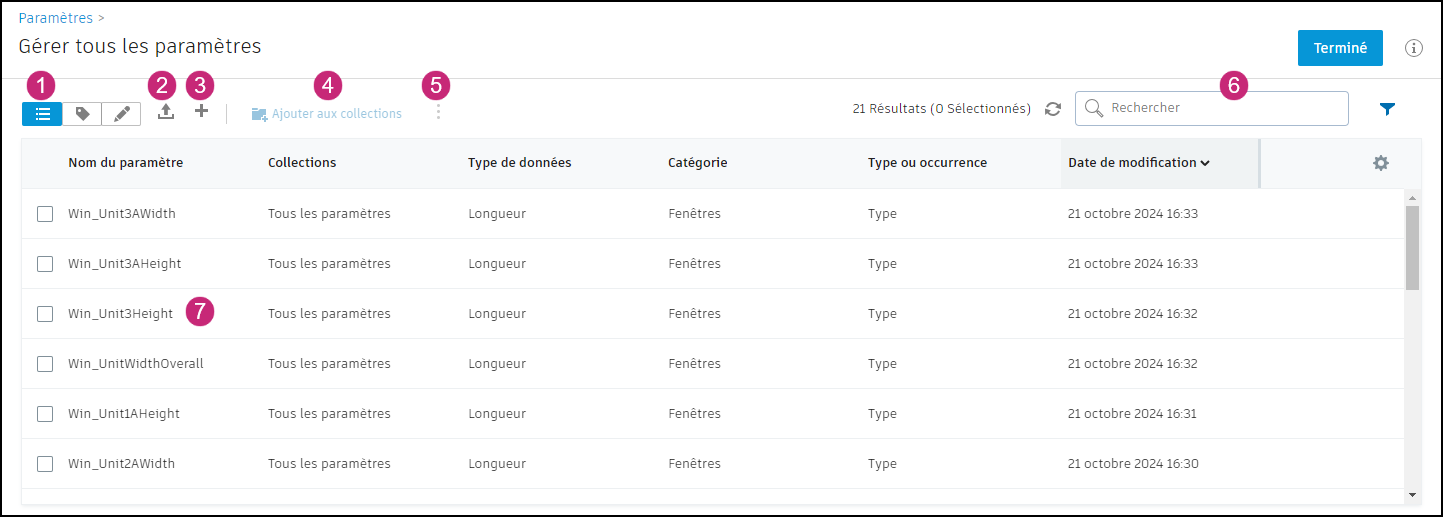Image resolution: width=1443 pixels, height=517 pixels.
Task: Click Ajouter aux collections button
Action: (x=327, y=114)
